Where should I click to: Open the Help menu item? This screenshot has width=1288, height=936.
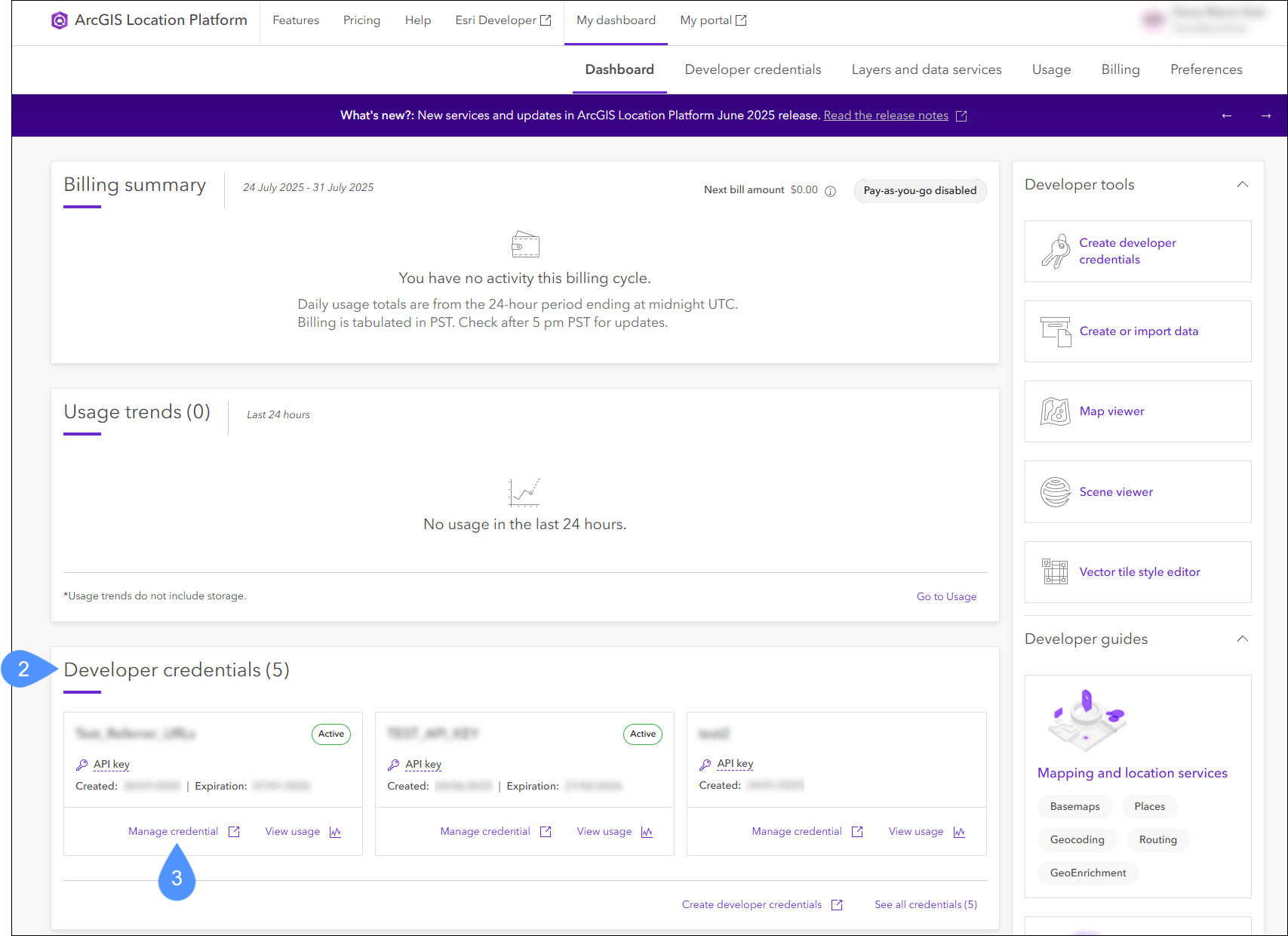(x=418, y=20)
